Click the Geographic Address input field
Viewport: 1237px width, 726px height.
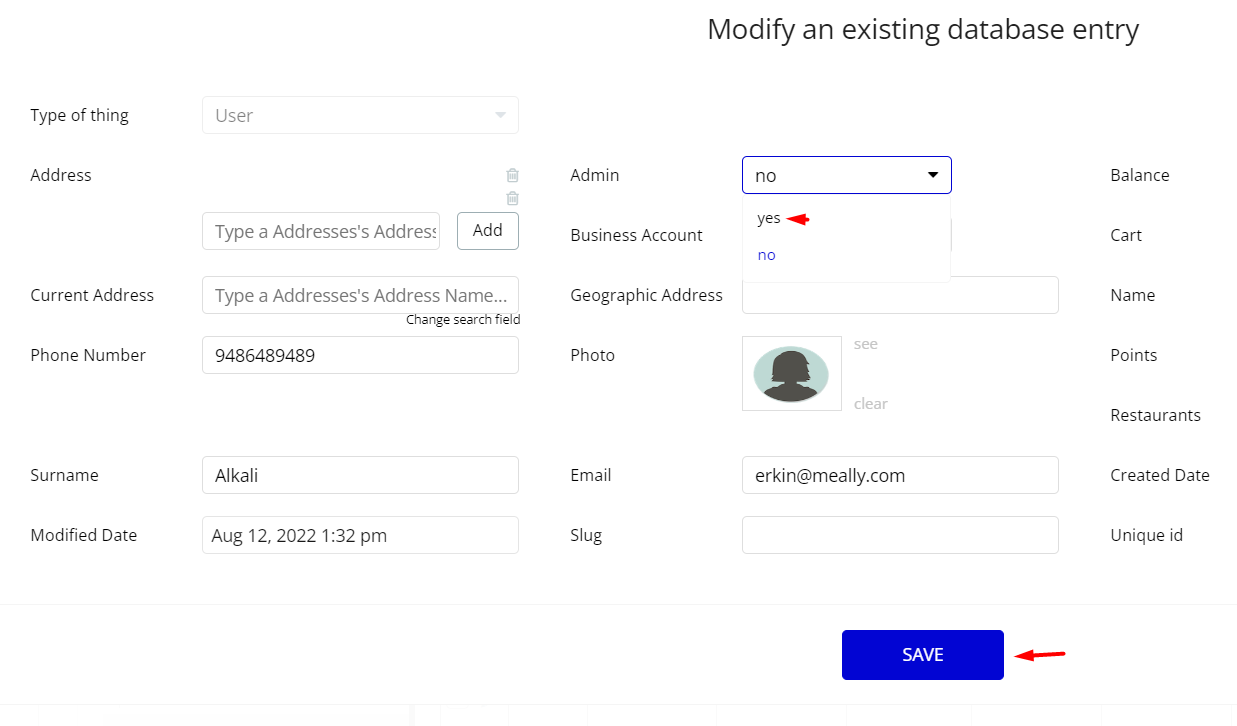click(x=900, y=295)
